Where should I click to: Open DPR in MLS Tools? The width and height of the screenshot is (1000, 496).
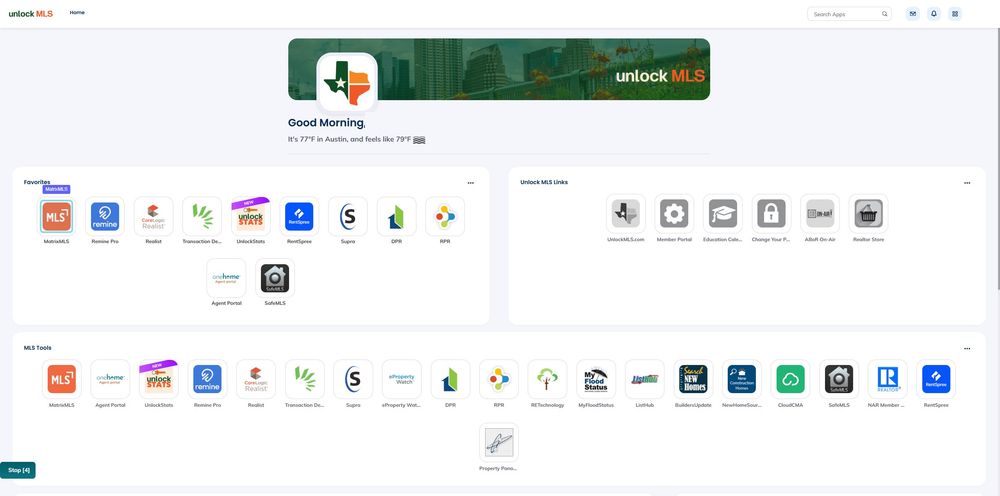pos(450,379)
